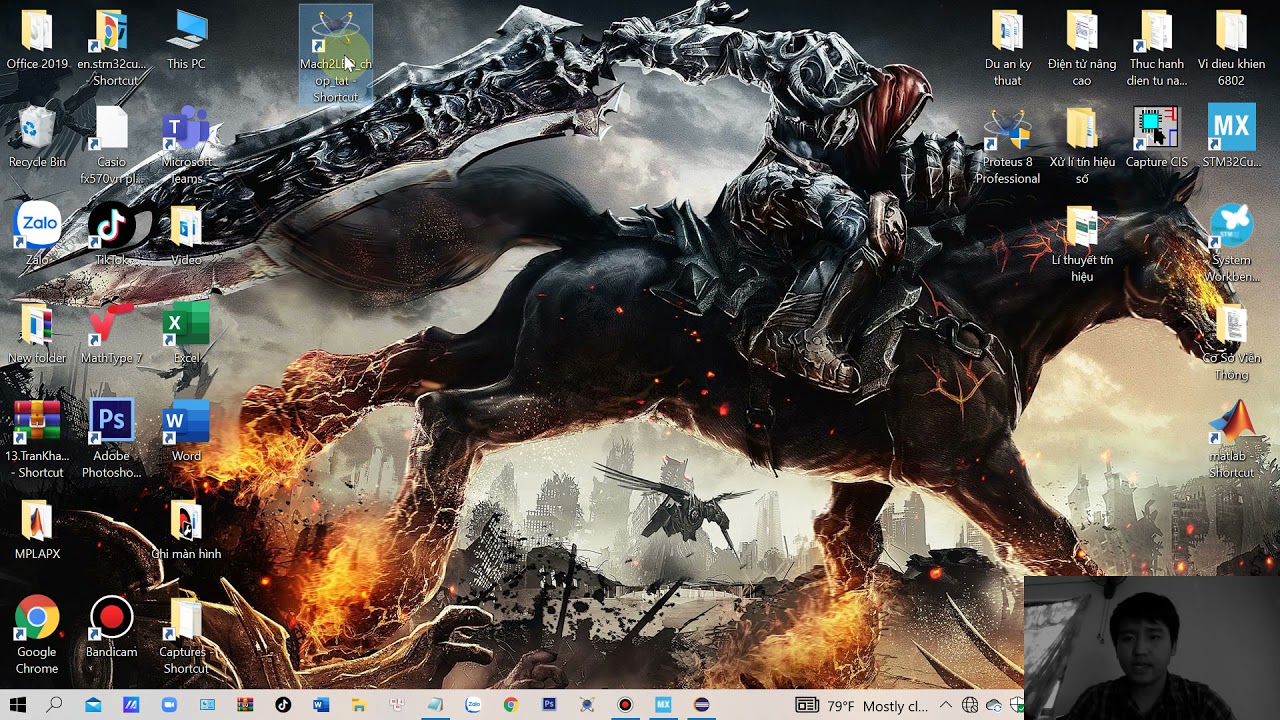Open Word from the taskbar

coord(321,705)
